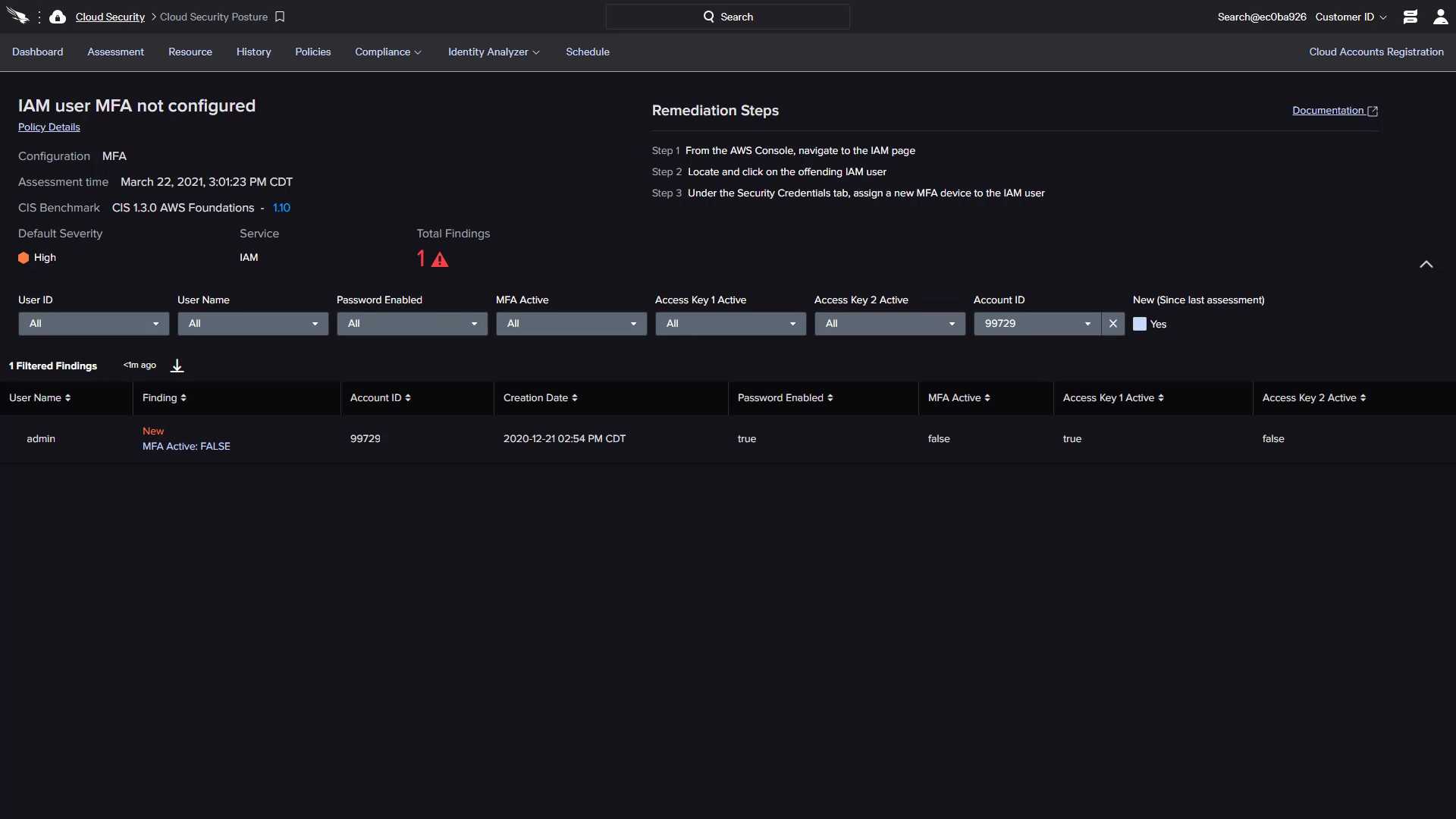Click the 1 Filtered Findings label
Image resolution: width=1456 pixels, height=819 pixels.
[53, 366]
